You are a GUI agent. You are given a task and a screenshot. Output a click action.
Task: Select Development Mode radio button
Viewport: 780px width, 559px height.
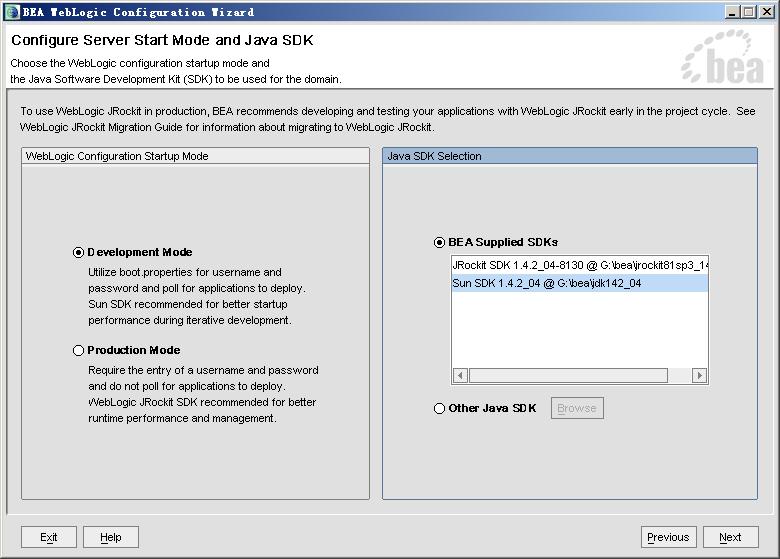pos(78,253)
